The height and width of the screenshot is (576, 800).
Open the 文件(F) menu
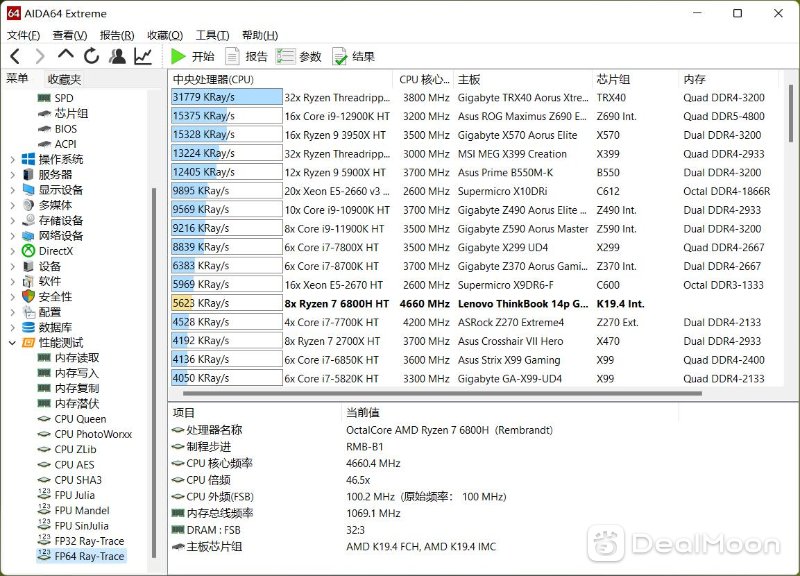[x=23, y=35]
